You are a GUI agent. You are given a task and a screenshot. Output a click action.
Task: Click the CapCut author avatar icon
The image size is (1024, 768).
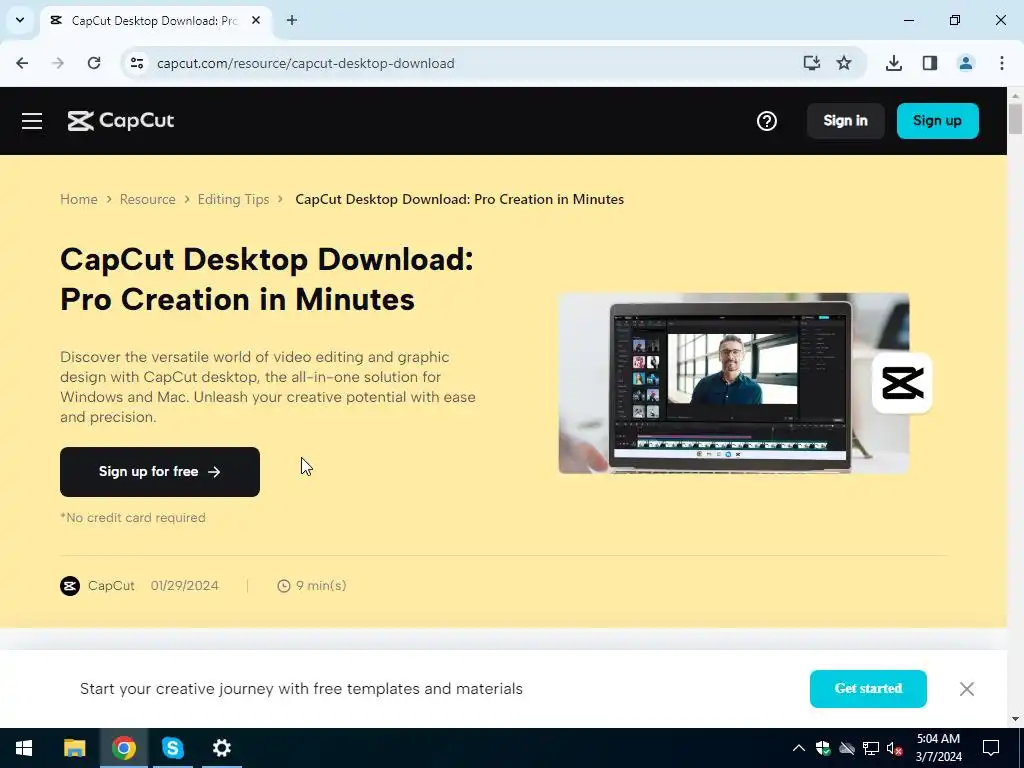coord(70,586)
